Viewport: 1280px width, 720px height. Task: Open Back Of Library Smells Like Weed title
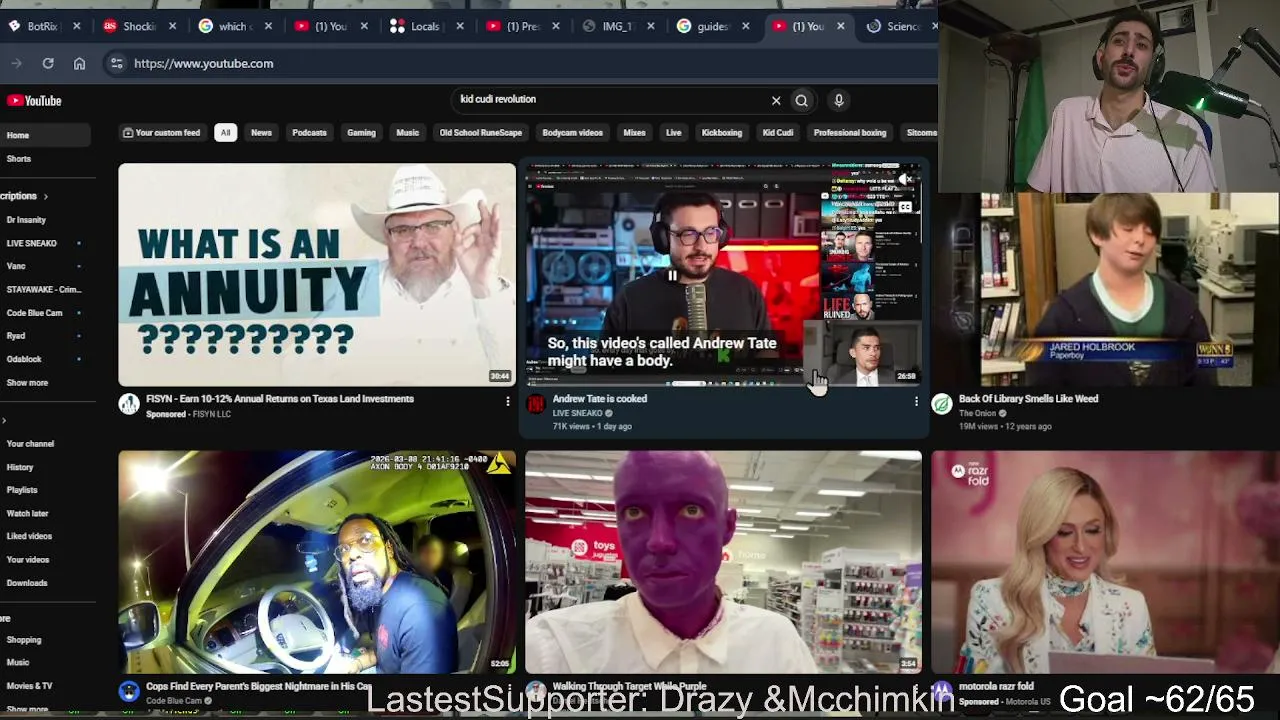(1028, 399)
